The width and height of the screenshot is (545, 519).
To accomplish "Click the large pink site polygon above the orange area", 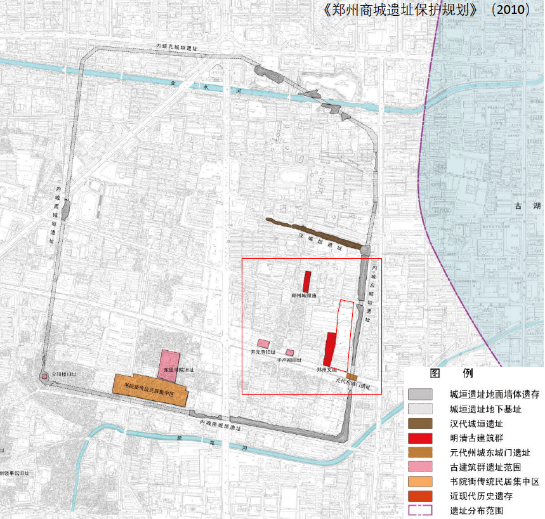I will [x=169, y=365].
